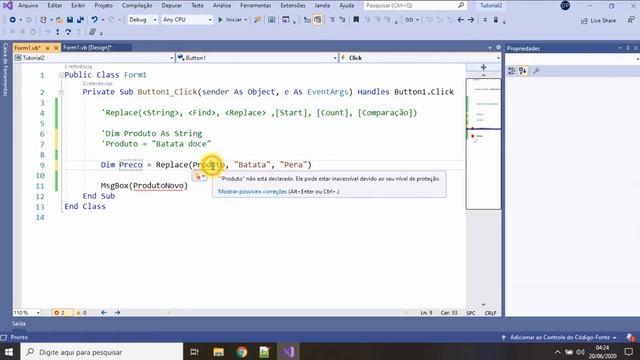Open the Compilação menu
Viewport: 640px width, 360px height.
pos(137,5)
